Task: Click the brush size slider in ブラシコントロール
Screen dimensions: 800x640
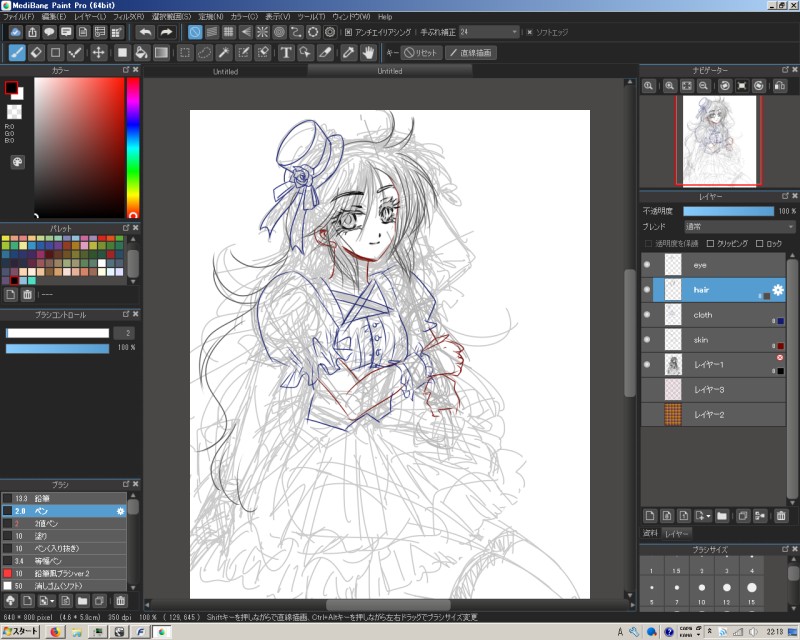Action: point(57,333)
